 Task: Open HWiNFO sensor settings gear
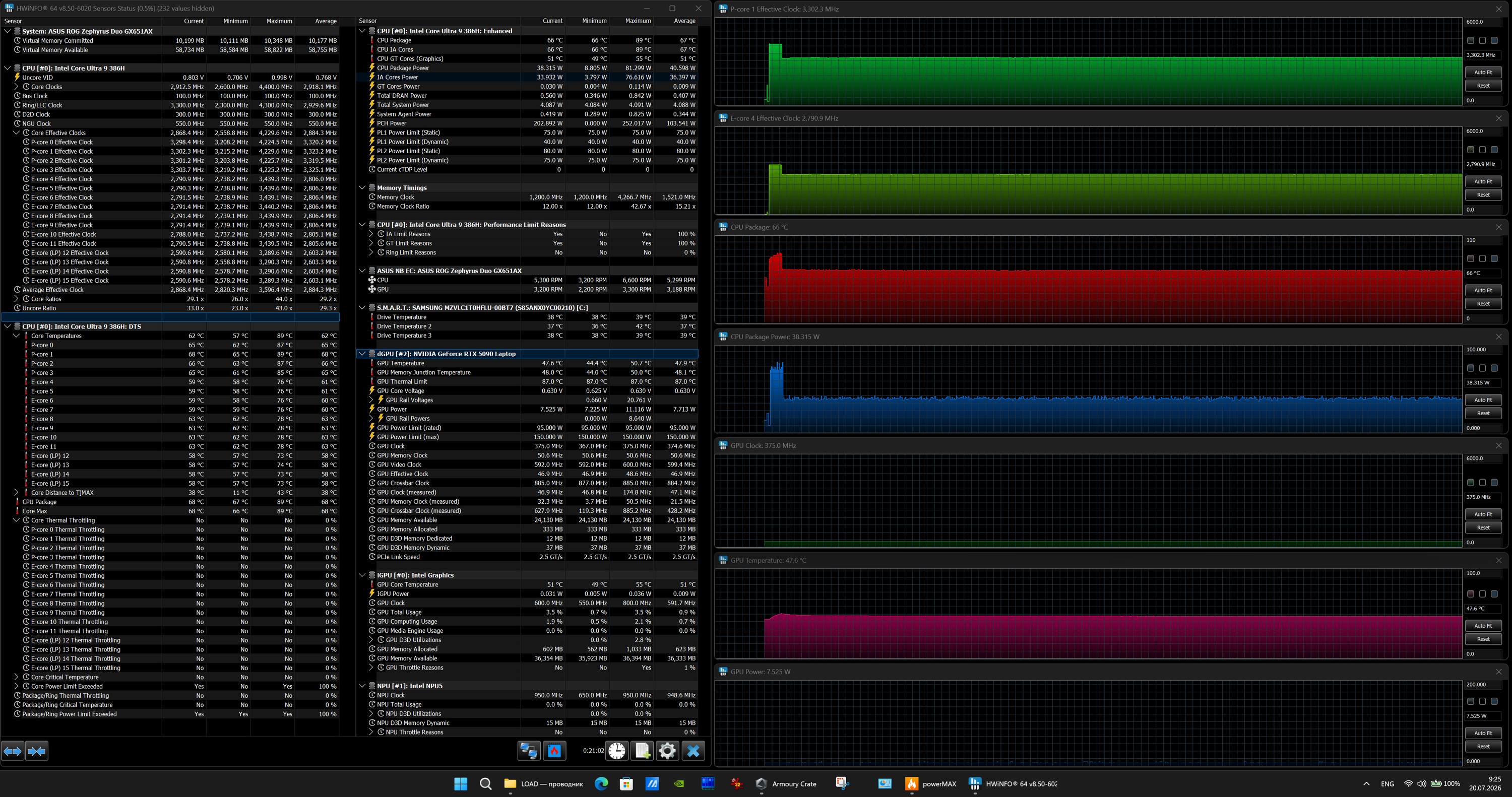(x=667, y=751)
